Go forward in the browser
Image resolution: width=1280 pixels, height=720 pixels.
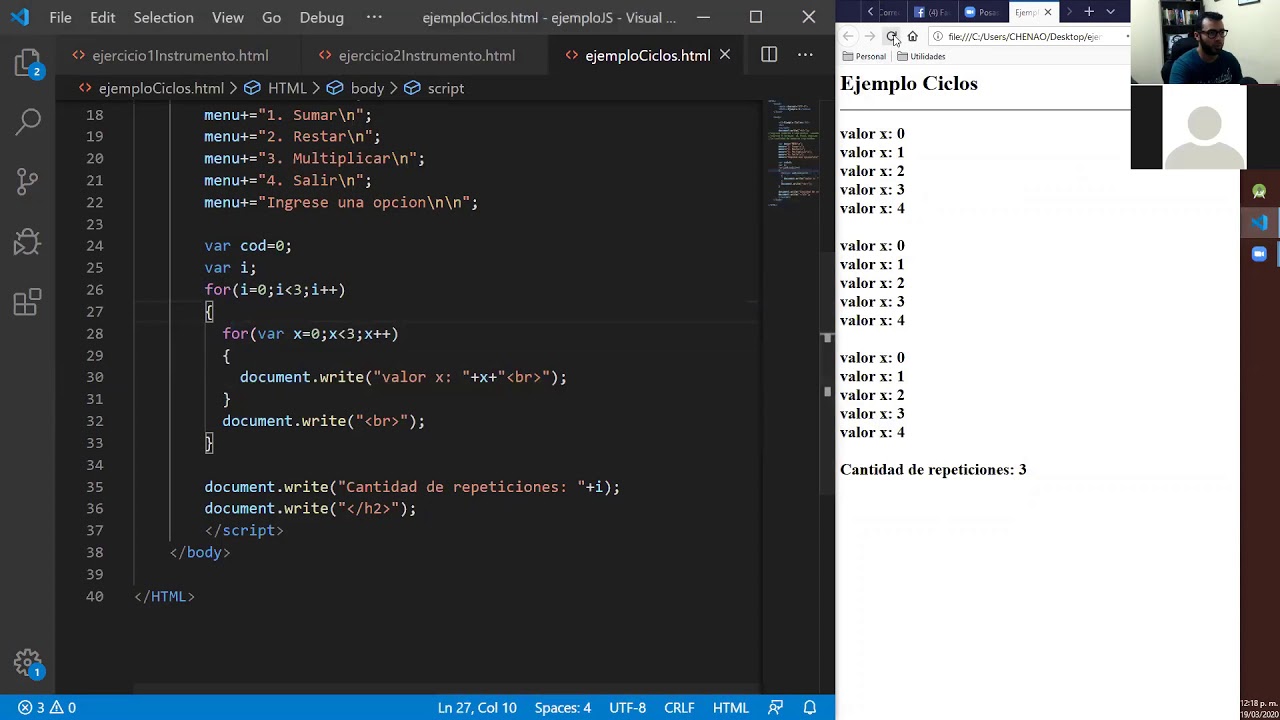869,36
